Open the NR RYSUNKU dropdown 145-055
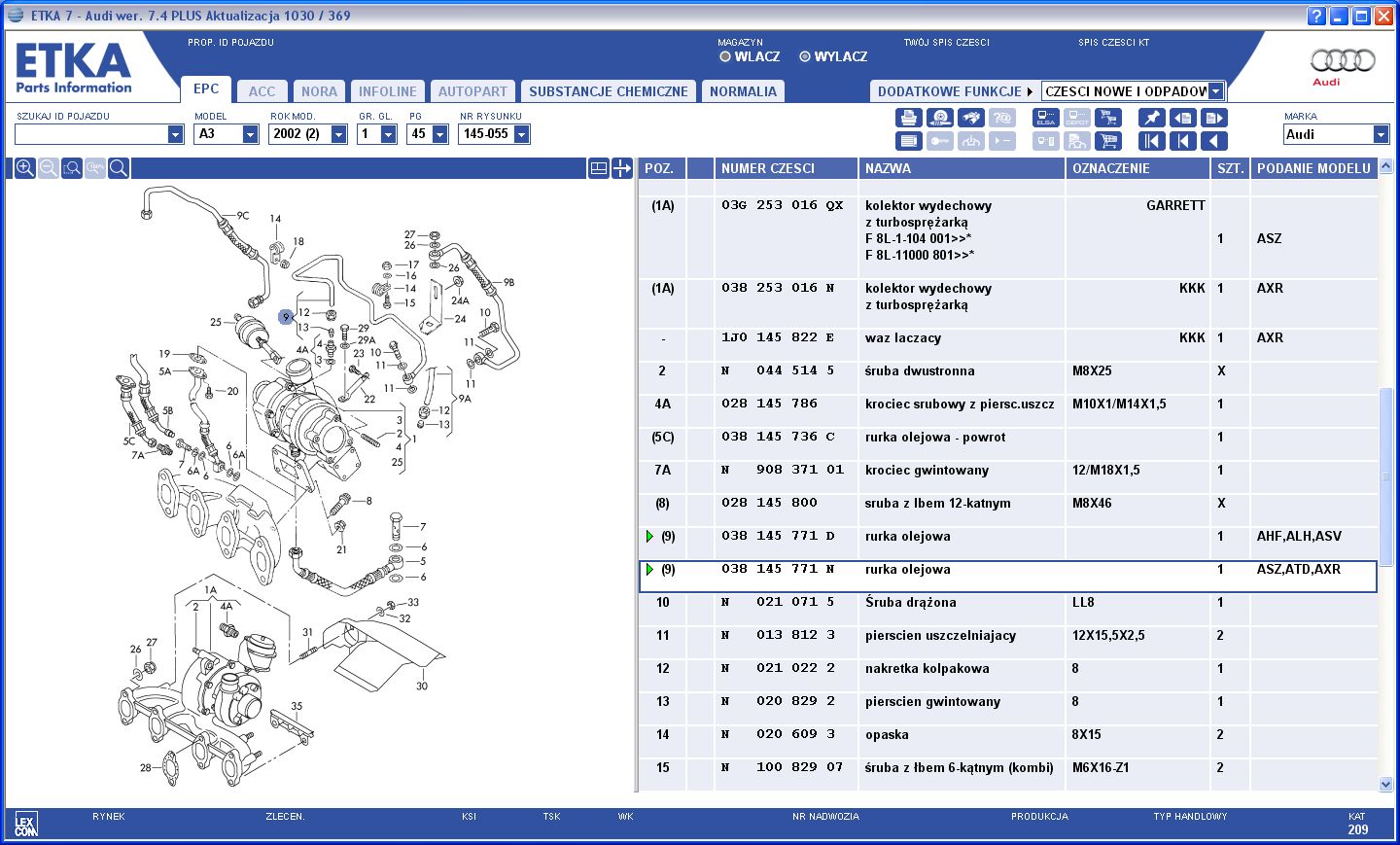The image size is (1400, 845). (x=521, y=134)
